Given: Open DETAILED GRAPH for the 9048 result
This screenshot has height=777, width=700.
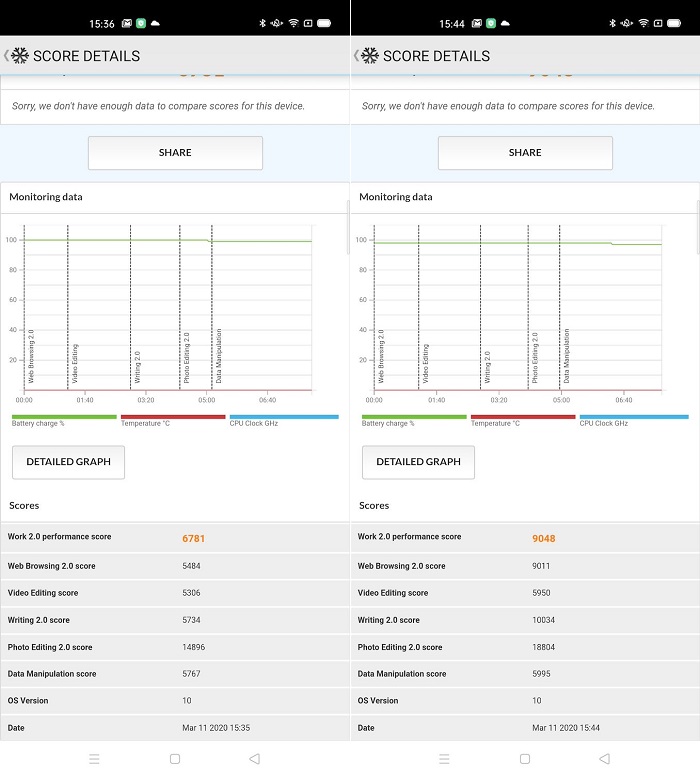Looking at the screenshot, I should [418, 462].
